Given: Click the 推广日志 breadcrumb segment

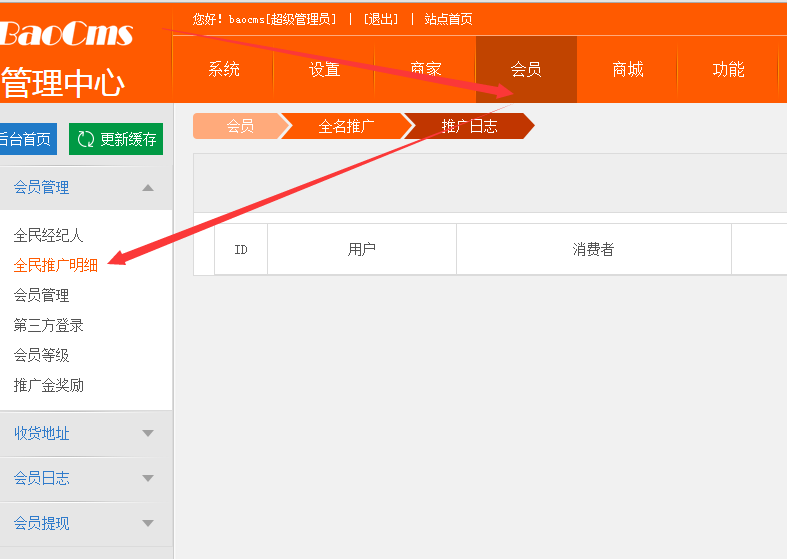Looking at the screenshot, I should (x=469, y=126).
